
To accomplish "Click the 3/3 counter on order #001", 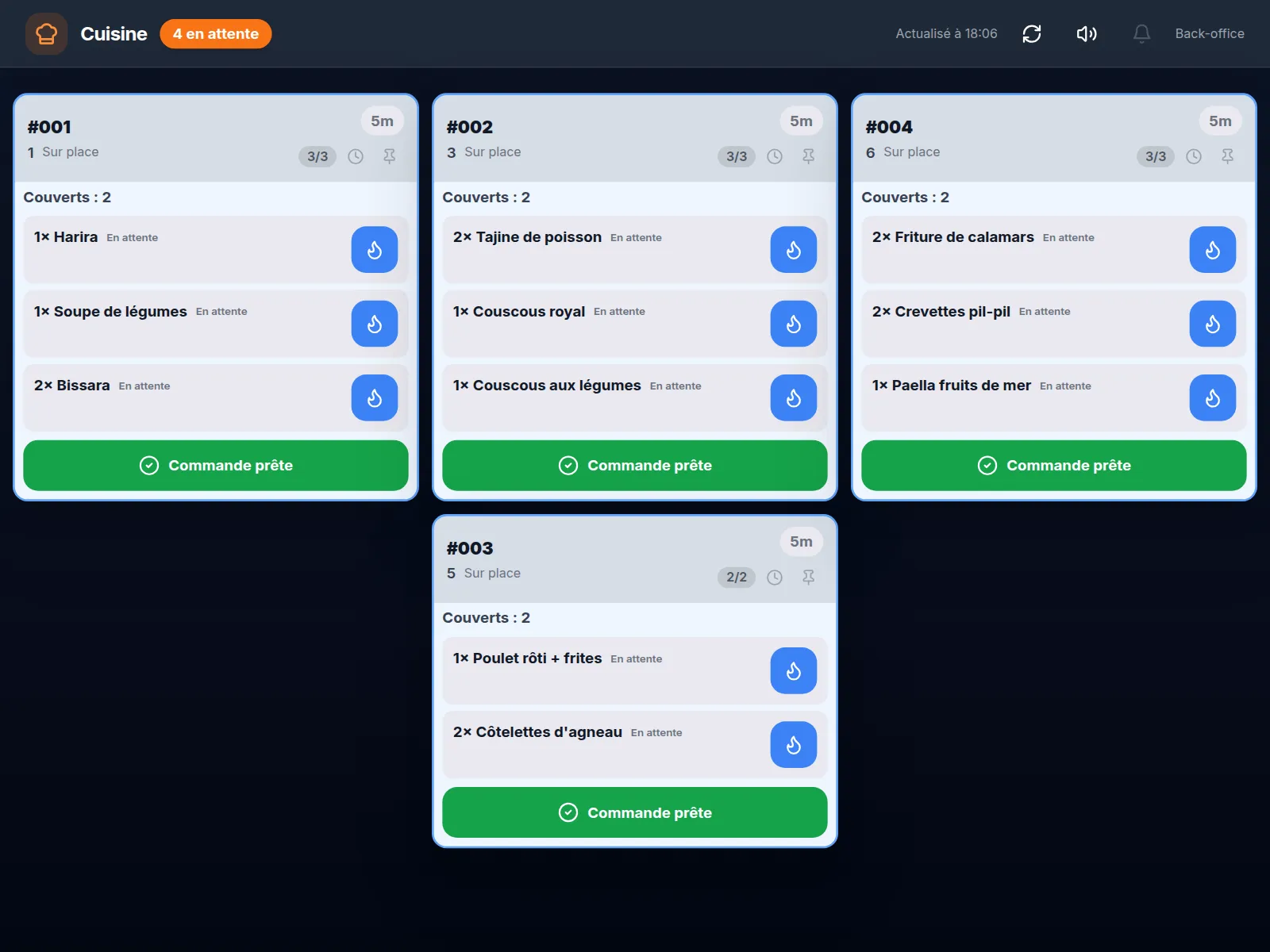I will pos(317,156).
